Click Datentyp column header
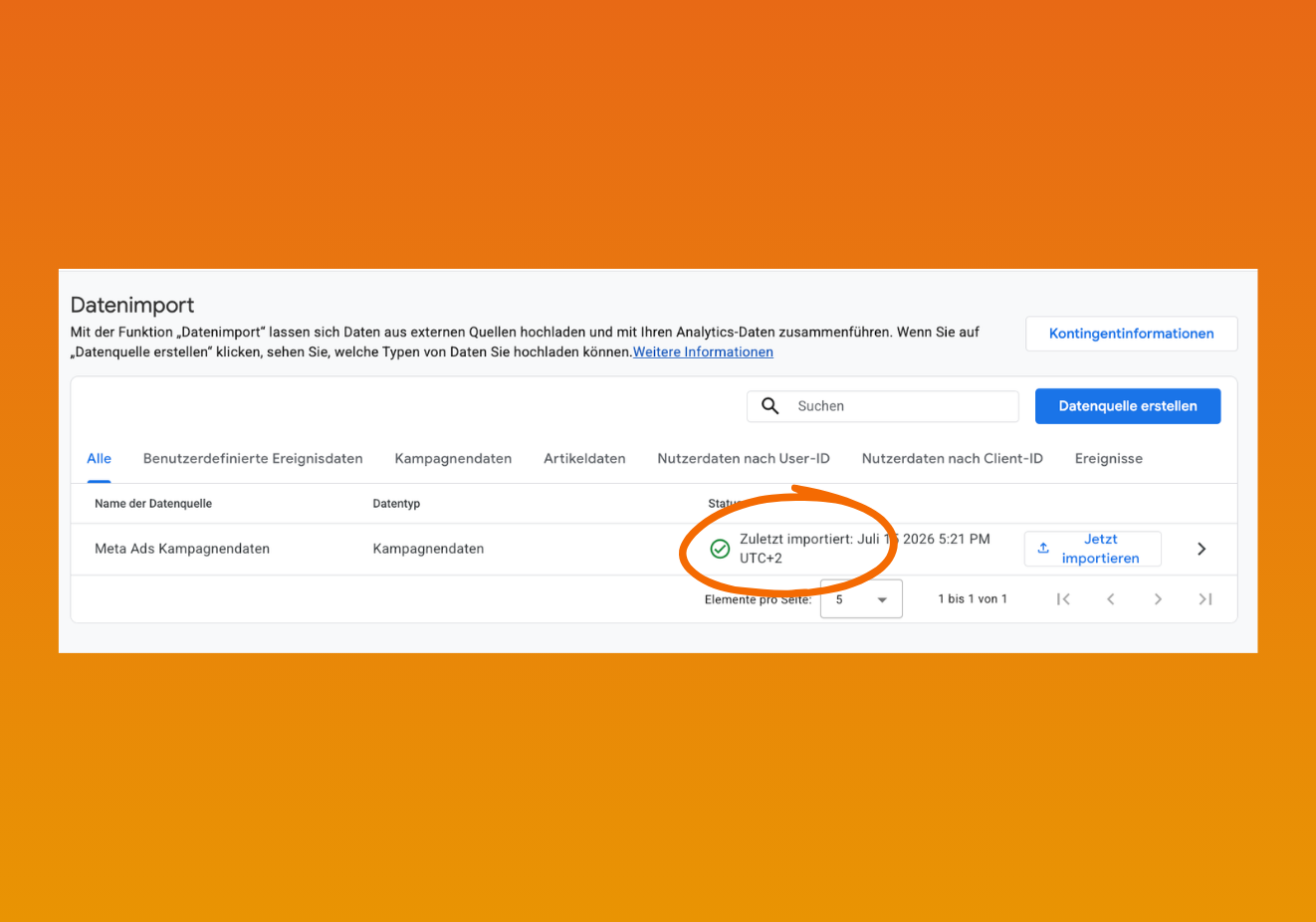Viewport: 1316px width, 922px height. tap(396, 504)
